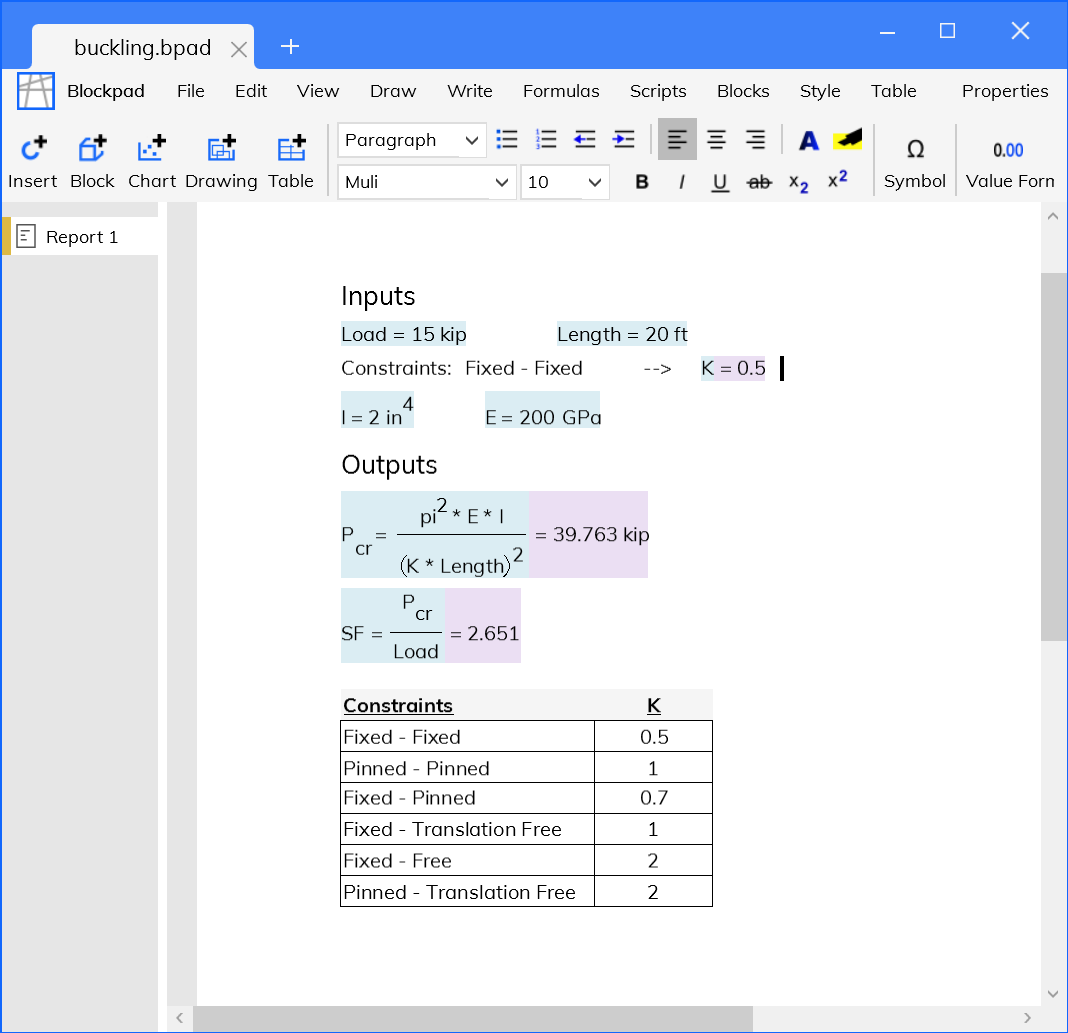The height and width of the screenshot is (1033, 1068).
Task: Pick text highlight color
Action: tap(847, 140)
